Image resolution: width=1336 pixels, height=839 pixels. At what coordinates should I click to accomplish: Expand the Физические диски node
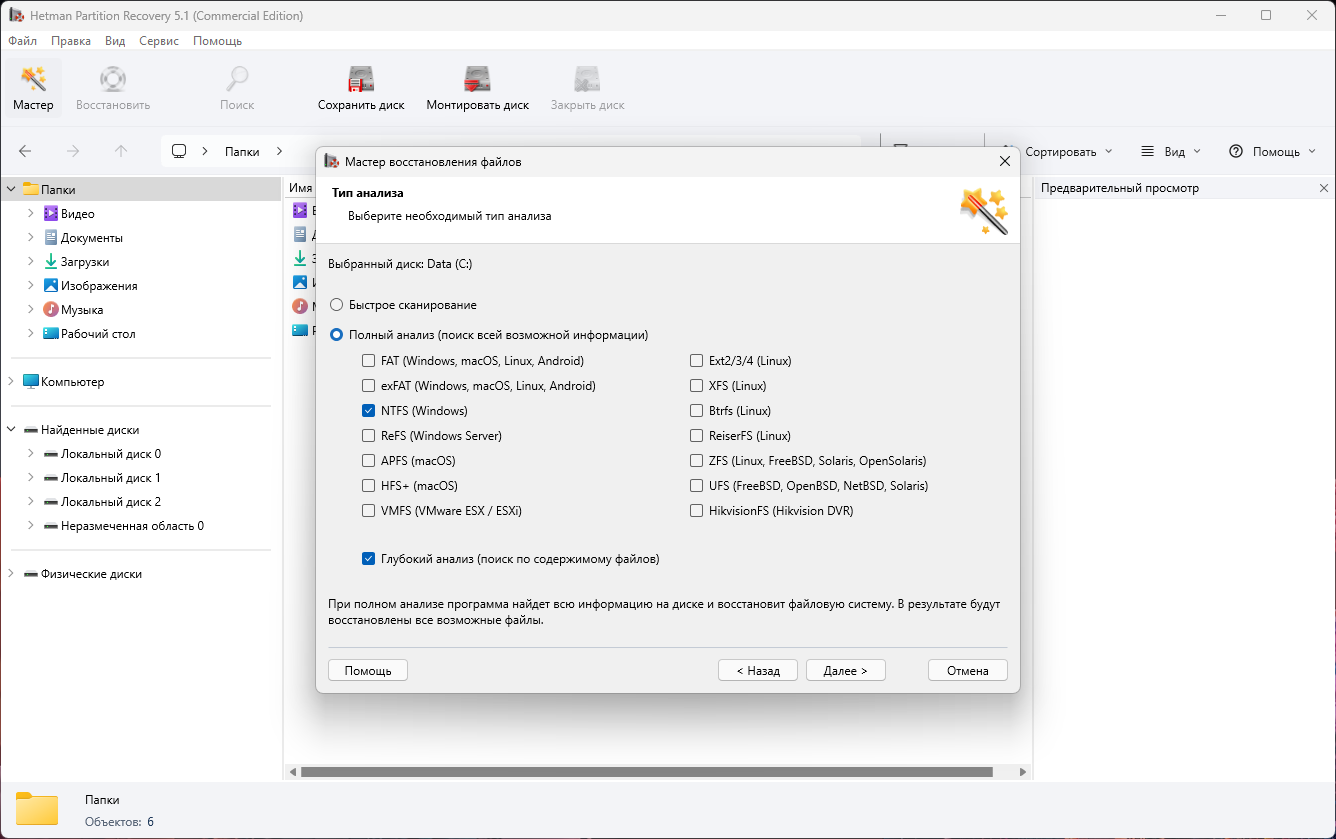(x=11, y=574)
